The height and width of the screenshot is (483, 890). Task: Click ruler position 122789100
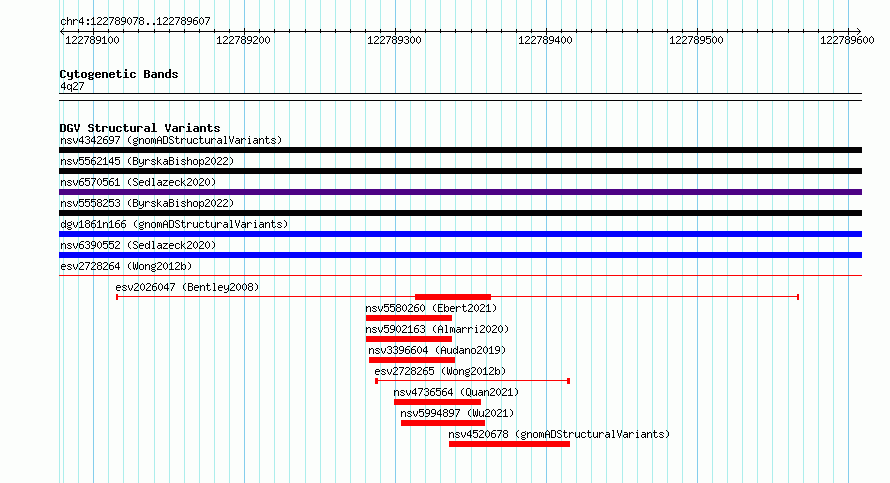pos(93,40)
